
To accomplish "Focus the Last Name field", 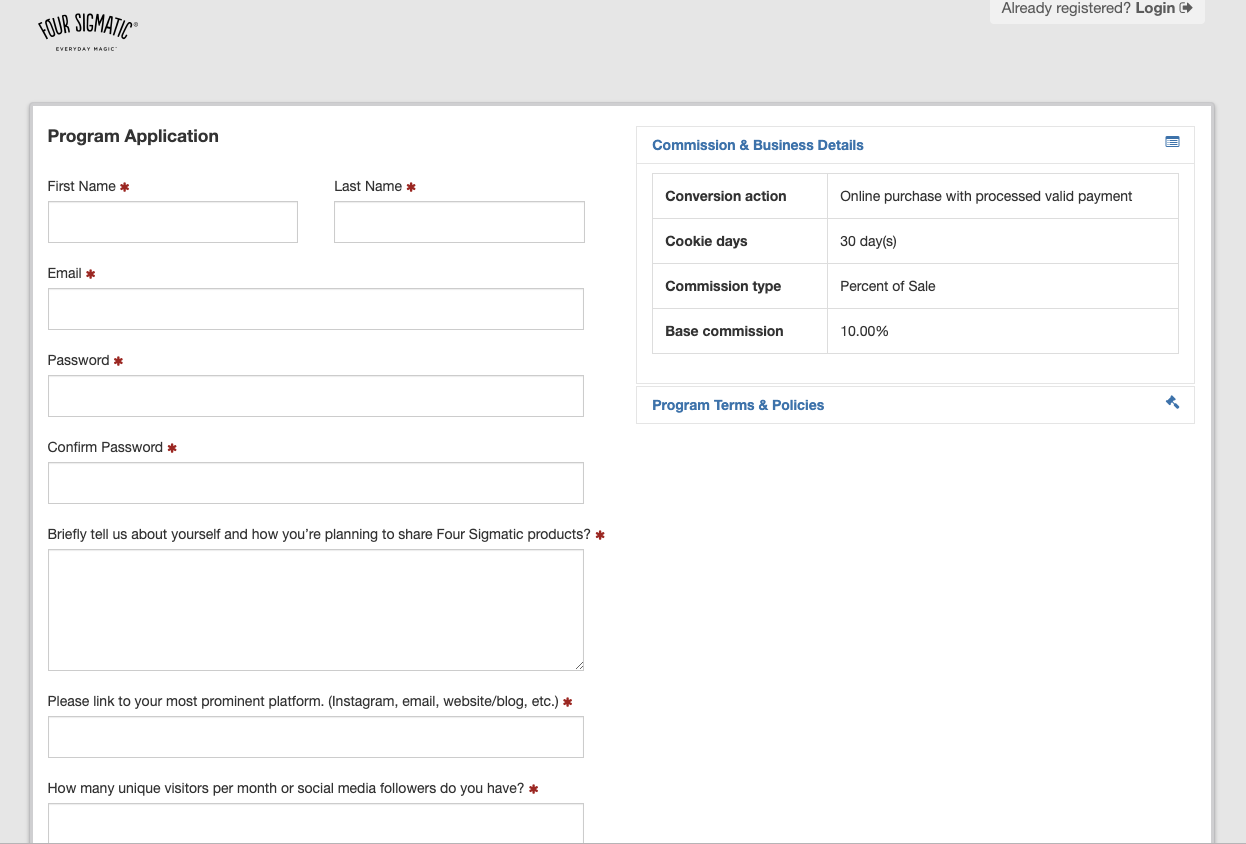I will pyautogui.click(x=459, y=222).
